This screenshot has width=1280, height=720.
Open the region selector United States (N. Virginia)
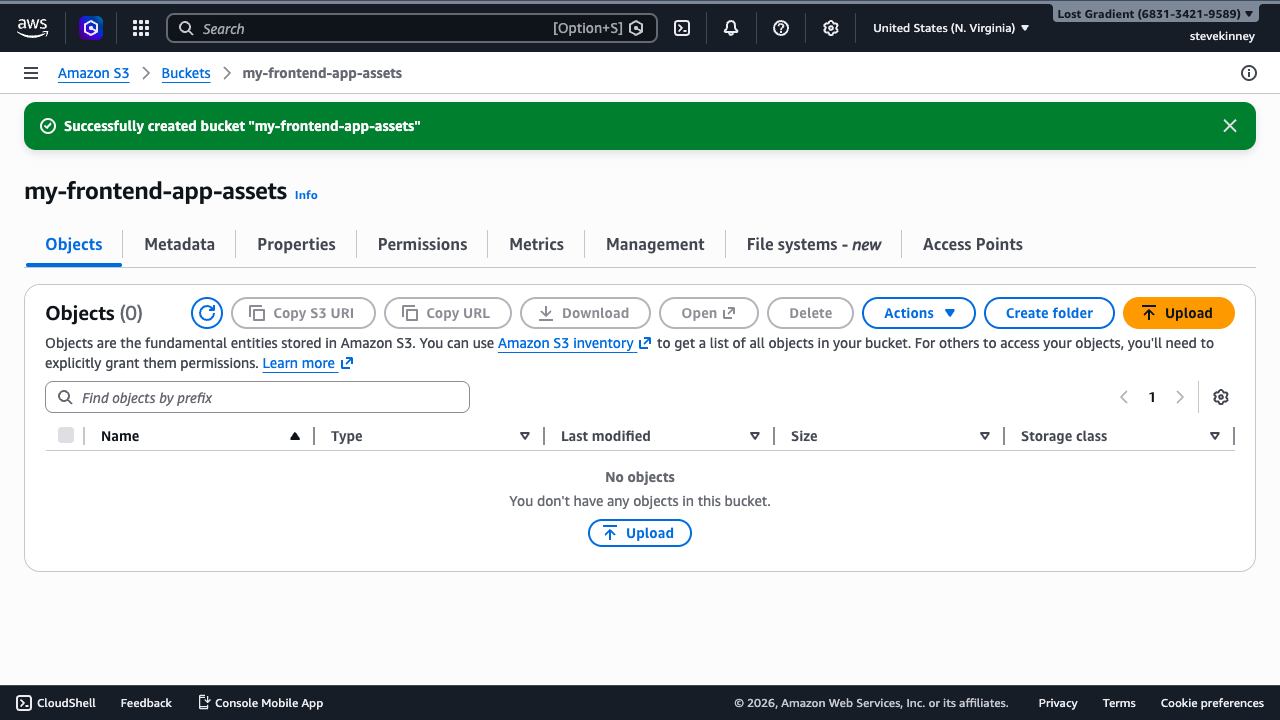coord(951,28)
